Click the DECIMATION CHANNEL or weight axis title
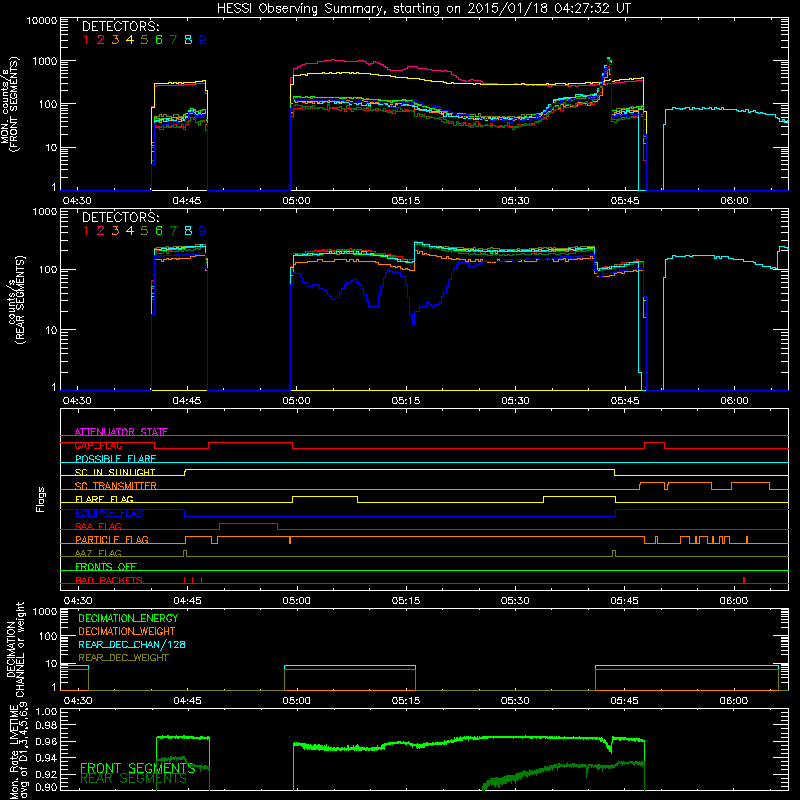The image size is (800, 800). [15, 649]
